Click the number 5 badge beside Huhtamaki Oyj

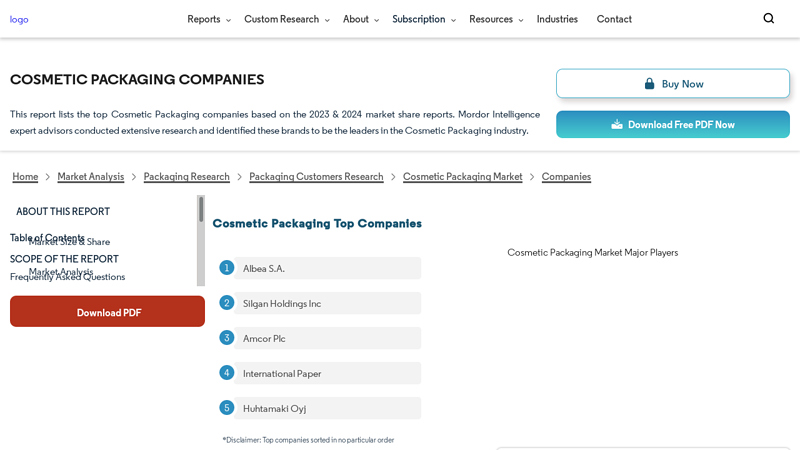227,408
